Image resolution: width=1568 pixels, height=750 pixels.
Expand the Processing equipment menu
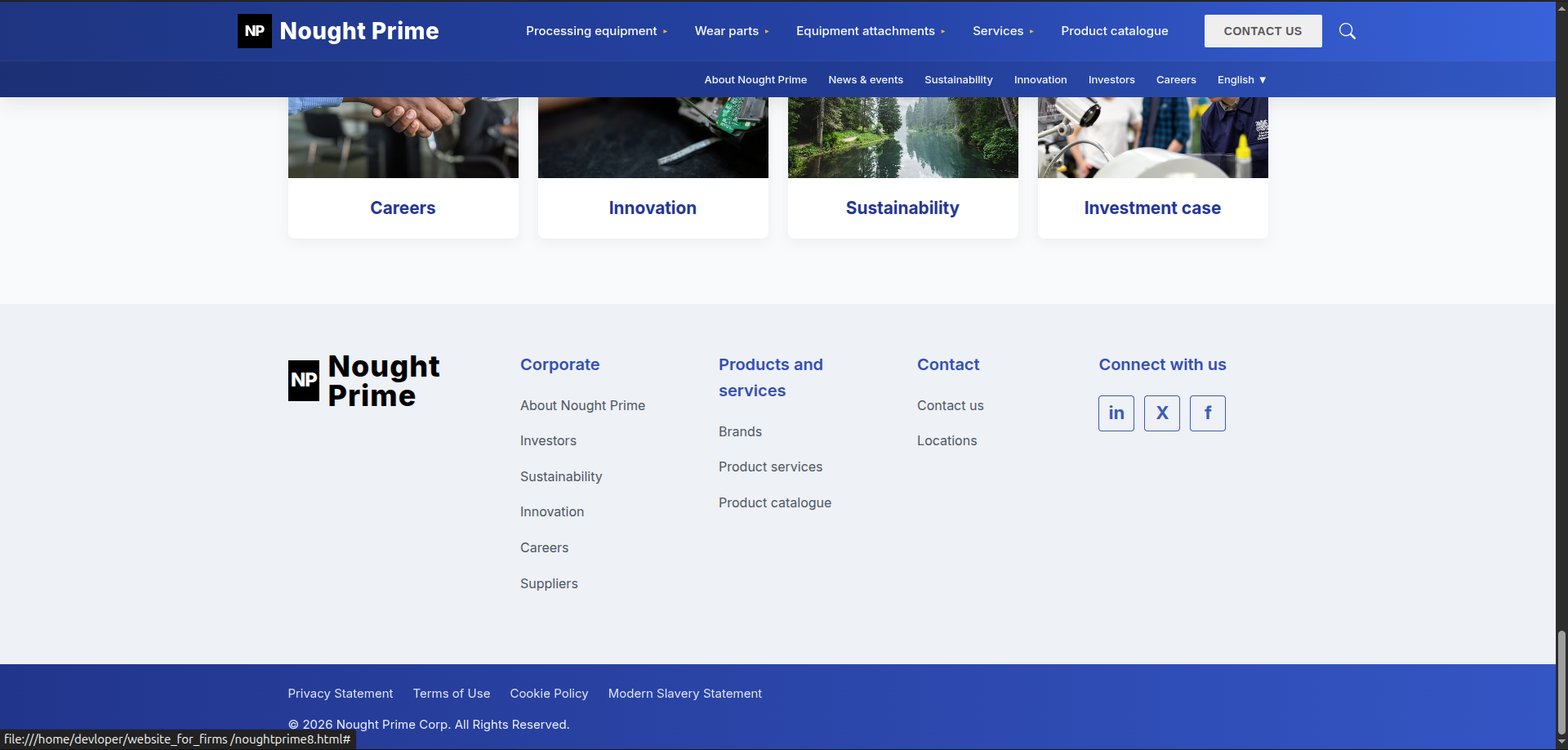[596, 31]
